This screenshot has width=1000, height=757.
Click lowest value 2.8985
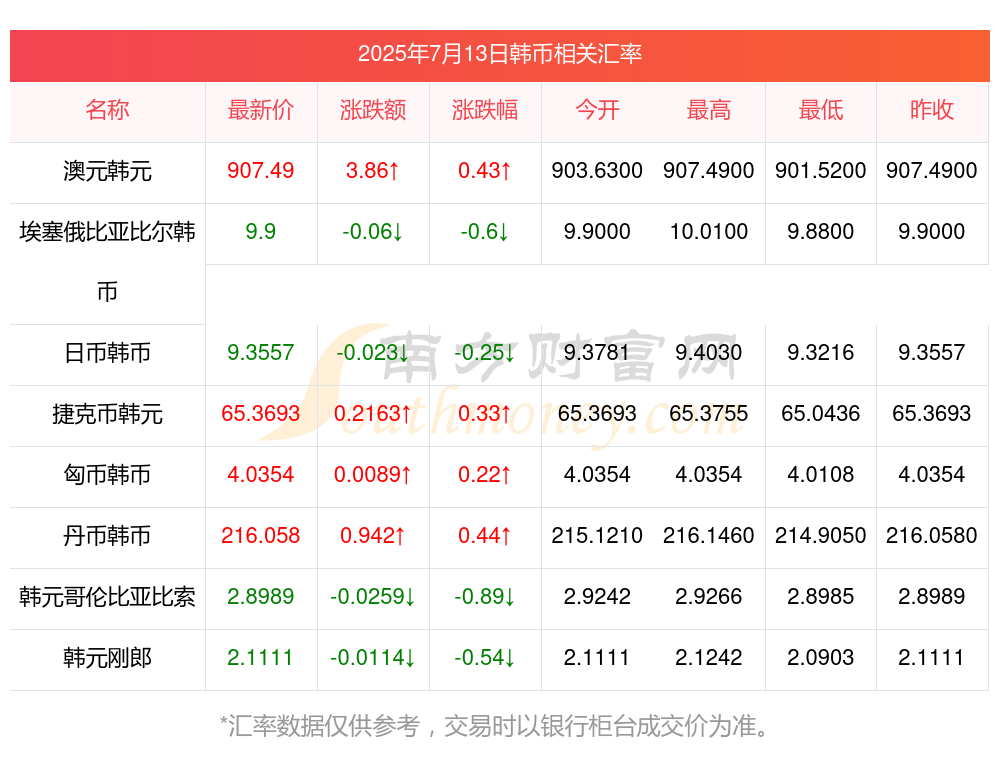click(821, 597)
